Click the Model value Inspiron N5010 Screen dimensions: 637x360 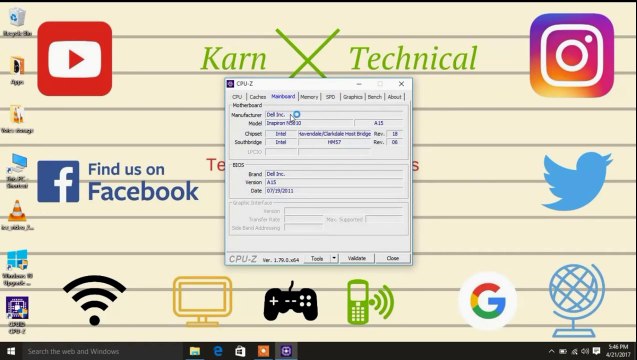[309, 123]
